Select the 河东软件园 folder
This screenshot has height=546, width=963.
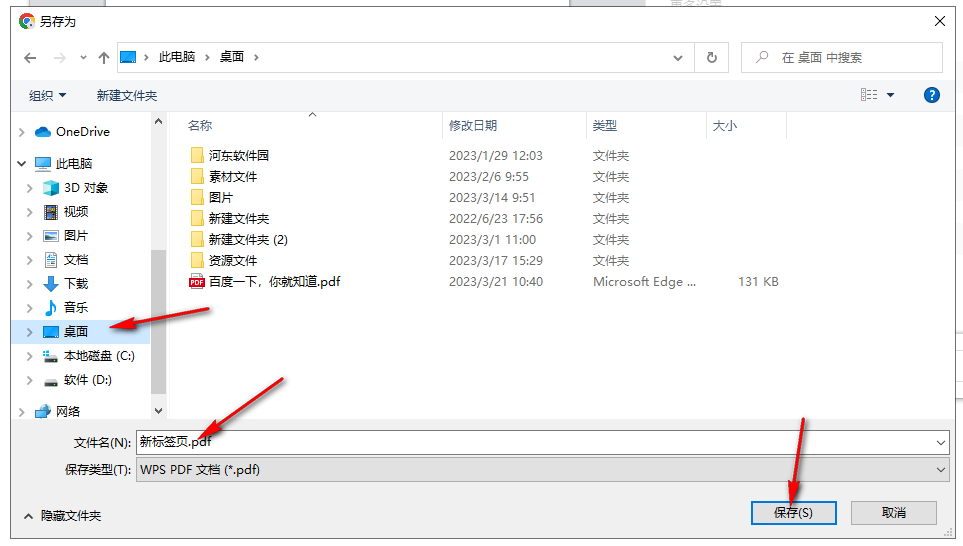click(238, 155)
